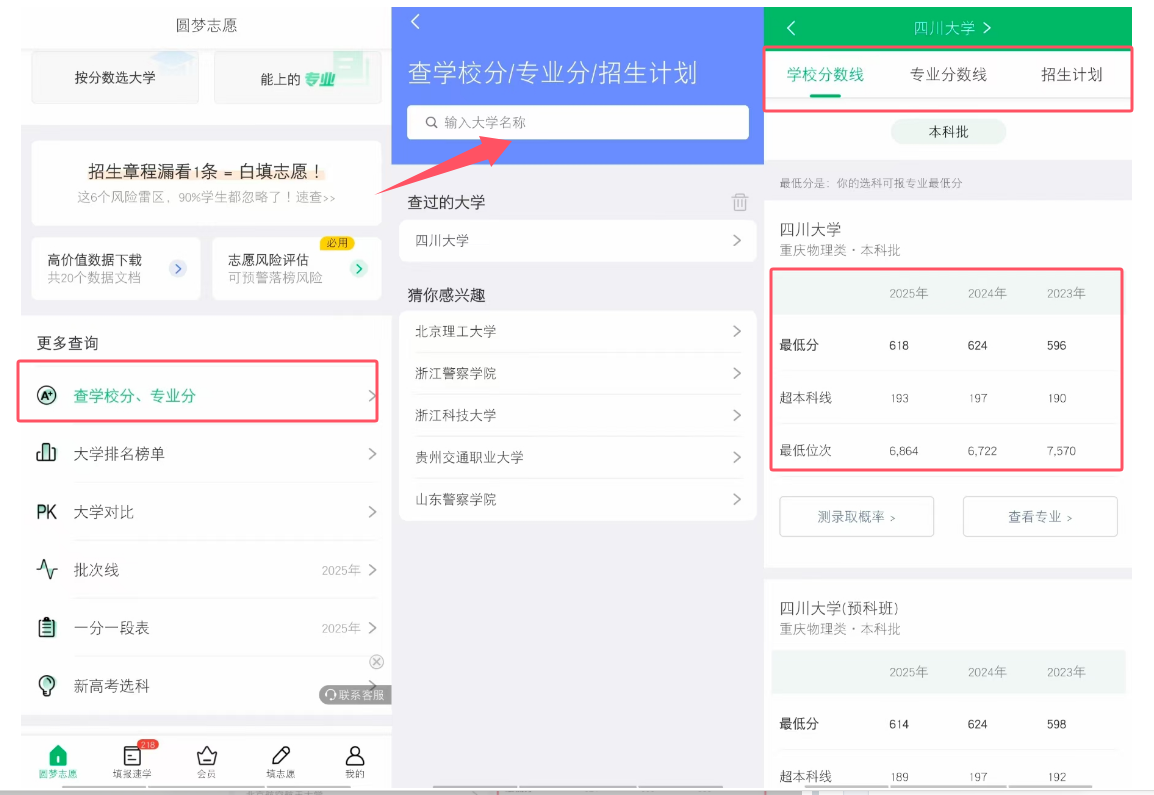The image size is (1154, 795).
Task: Tap the 会员 crown icon
Action: [206, 758]
